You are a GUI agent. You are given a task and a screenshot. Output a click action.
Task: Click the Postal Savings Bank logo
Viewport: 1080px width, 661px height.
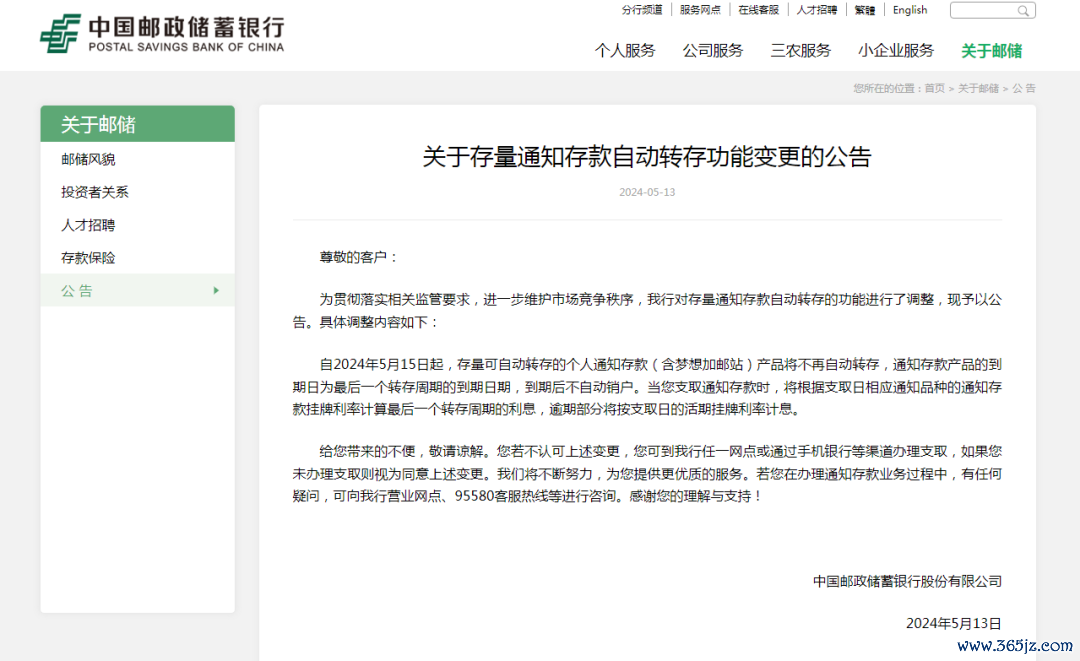pos(162,34)
